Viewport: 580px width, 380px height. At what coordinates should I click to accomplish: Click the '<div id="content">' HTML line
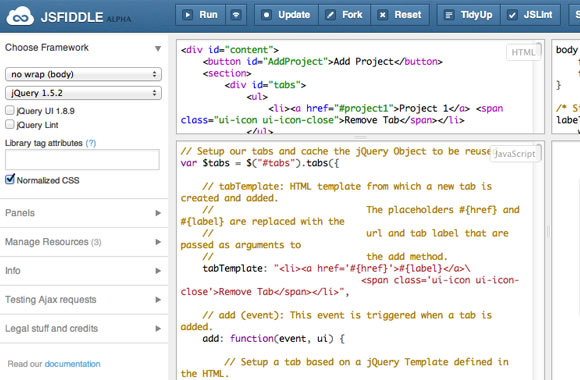coord(230,50)
